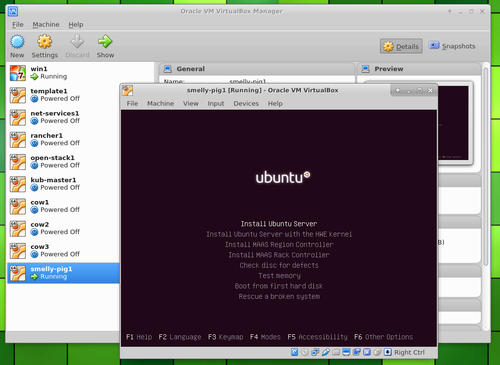Choose Install Ubuntu Server boot option

279,224
